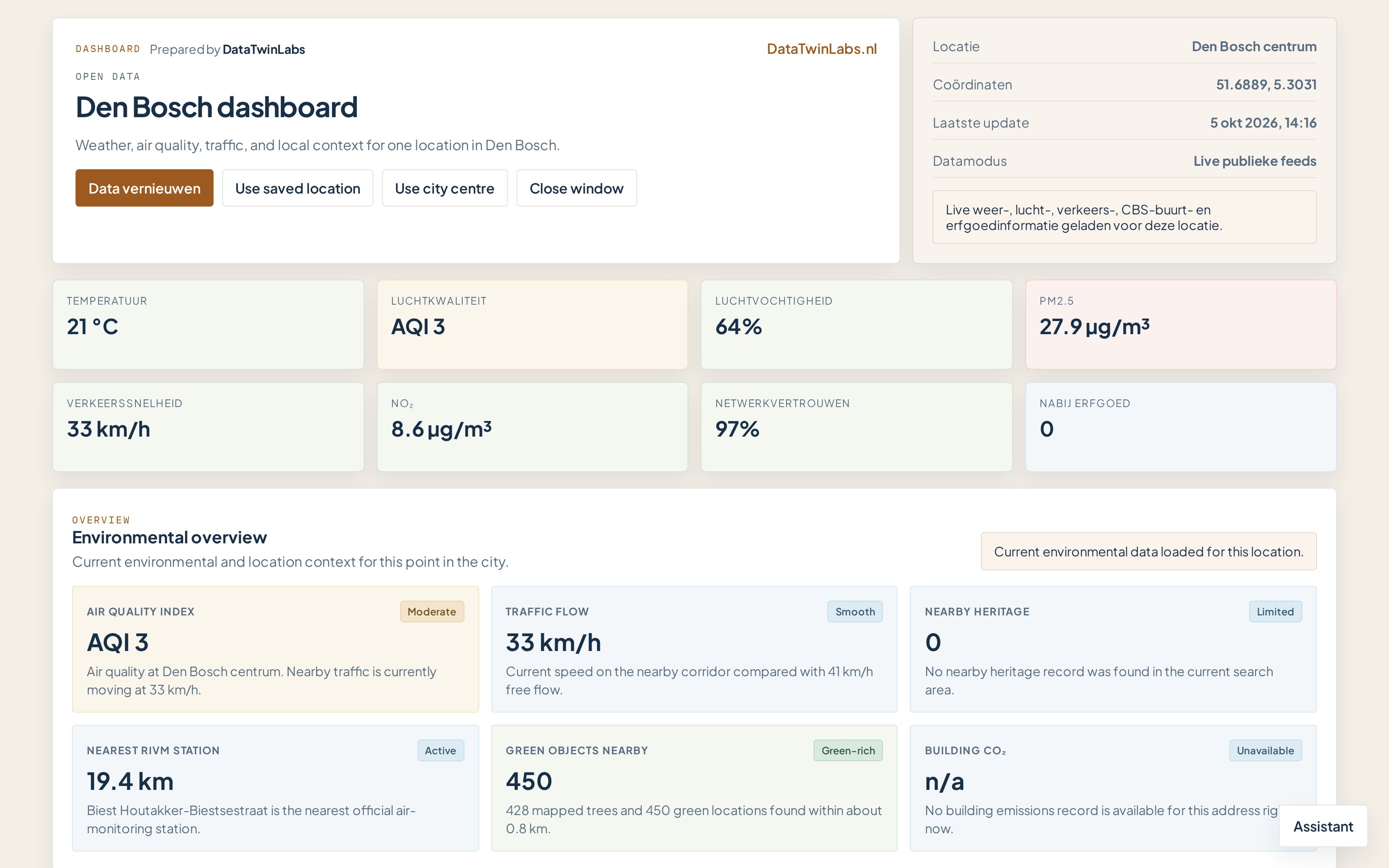Select the PM2.5 27.9 µg/m³ tile

[x=1181, y=324]
